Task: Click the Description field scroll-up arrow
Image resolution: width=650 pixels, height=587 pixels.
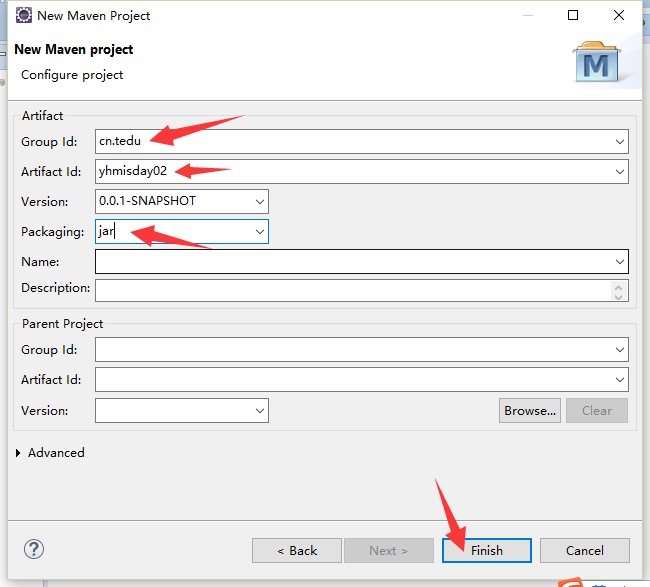Action: coord(618,287)
